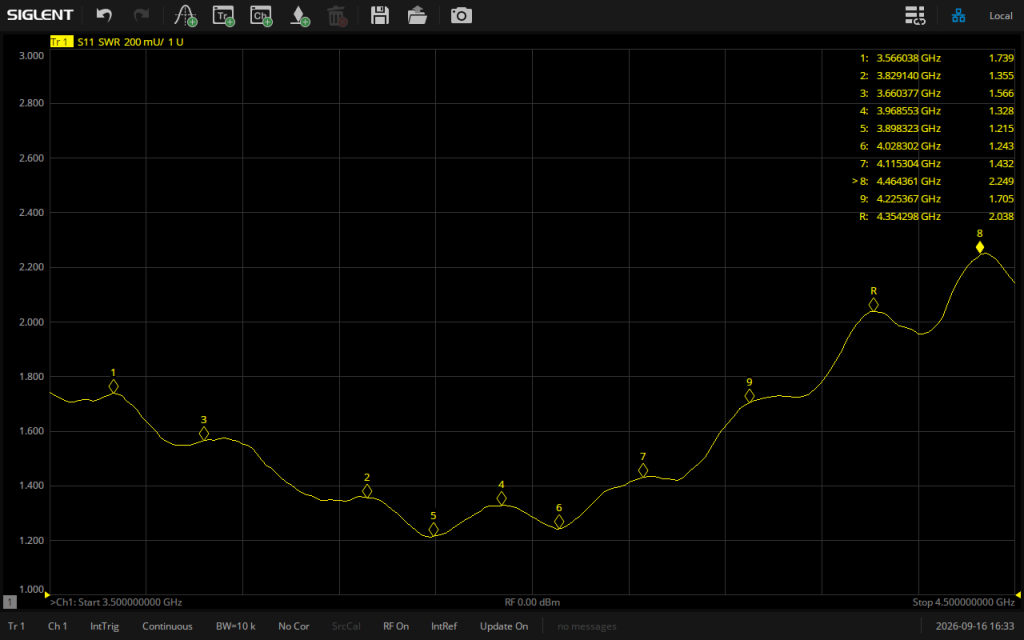Toggle RF On in the status bar

(396, 626)
